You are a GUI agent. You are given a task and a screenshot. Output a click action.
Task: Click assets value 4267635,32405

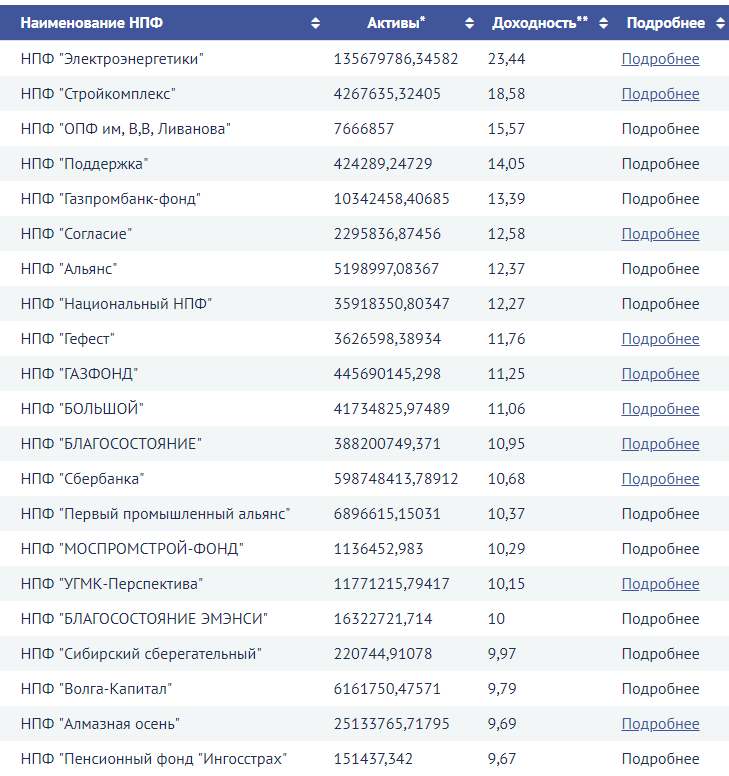[x=387, y=94]
